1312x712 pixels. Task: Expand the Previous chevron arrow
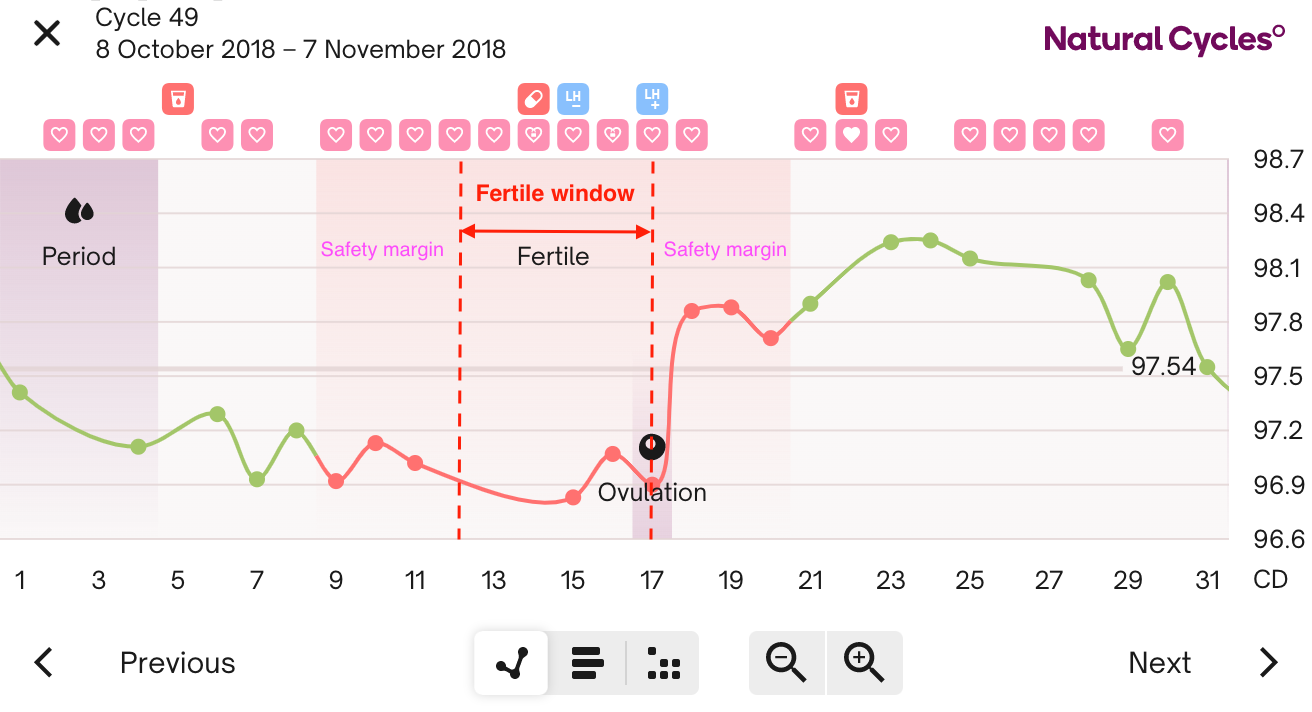pos(42,662)
